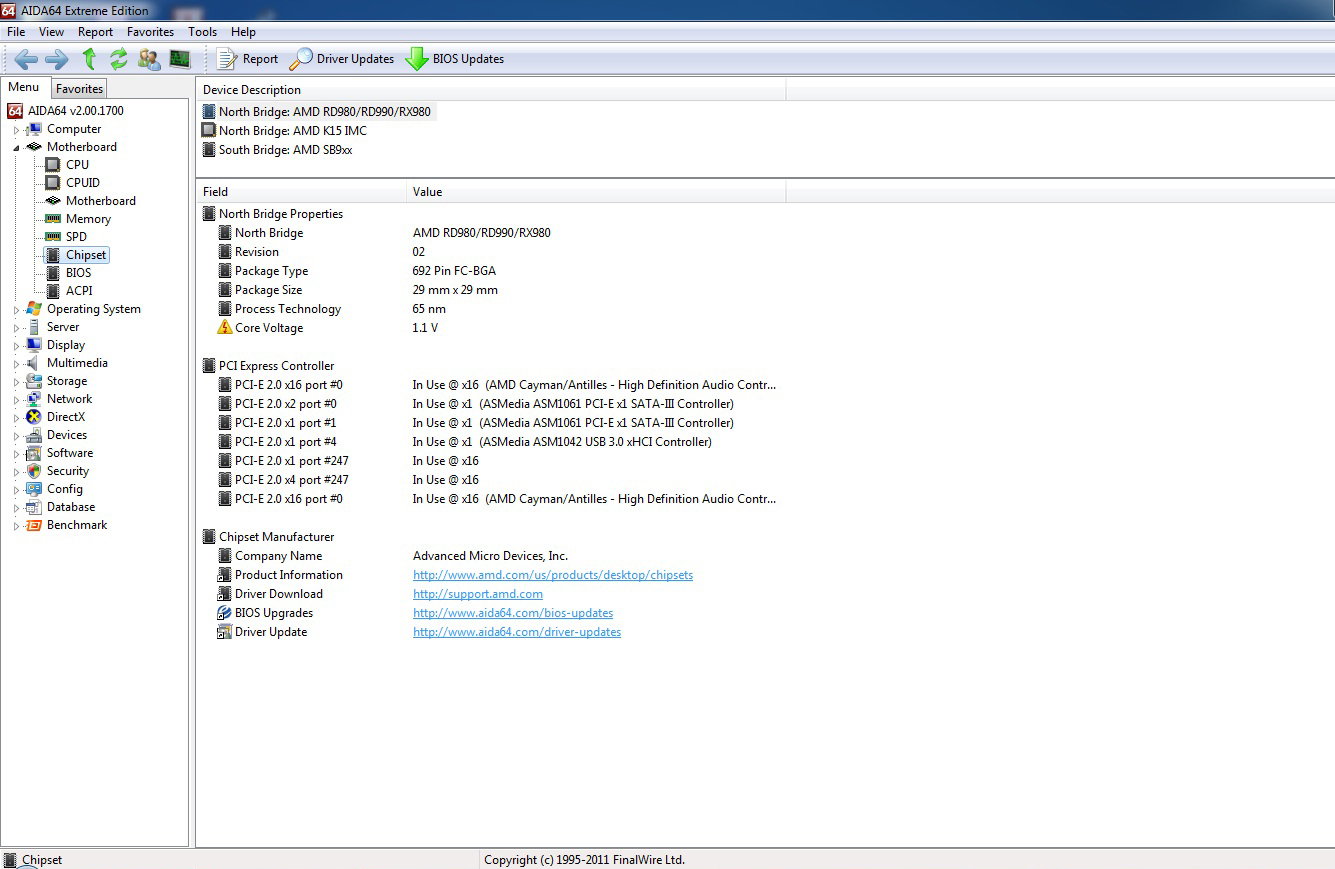The width and height of the screenshot is (1335, 869).
Task: Click the Storage drive icon in the tree
Action: 34,381
